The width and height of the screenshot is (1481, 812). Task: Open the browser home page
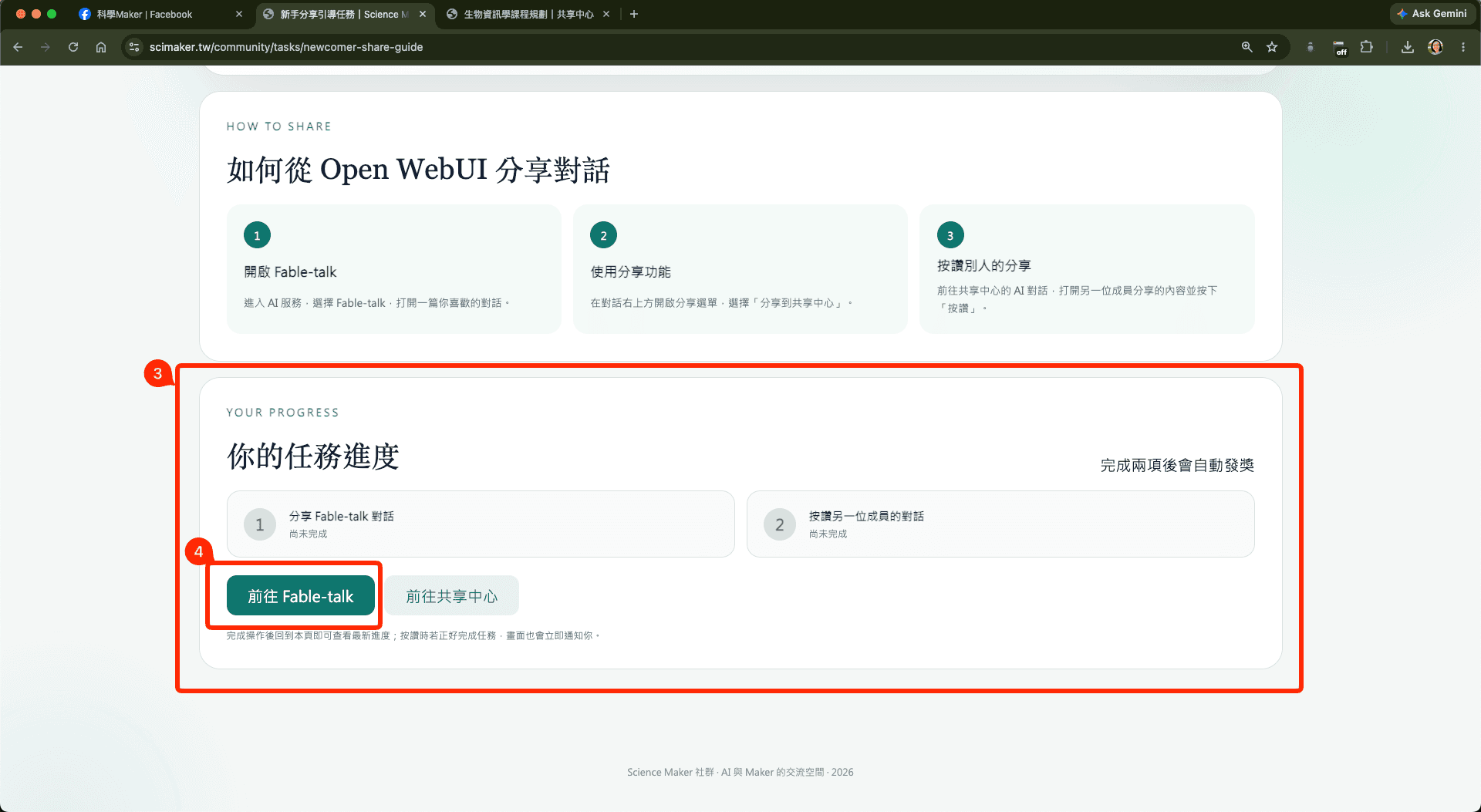[x=101, y=47]
